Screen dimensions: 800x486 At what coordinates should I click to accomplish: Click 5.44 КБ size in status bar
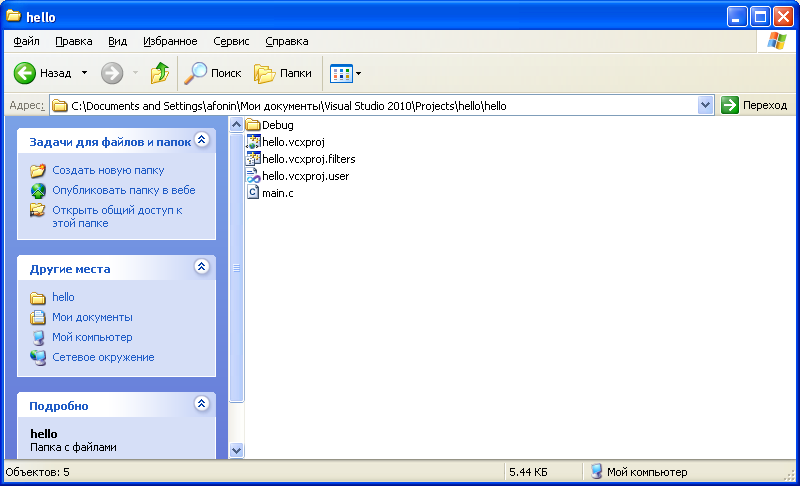point(529,472)
